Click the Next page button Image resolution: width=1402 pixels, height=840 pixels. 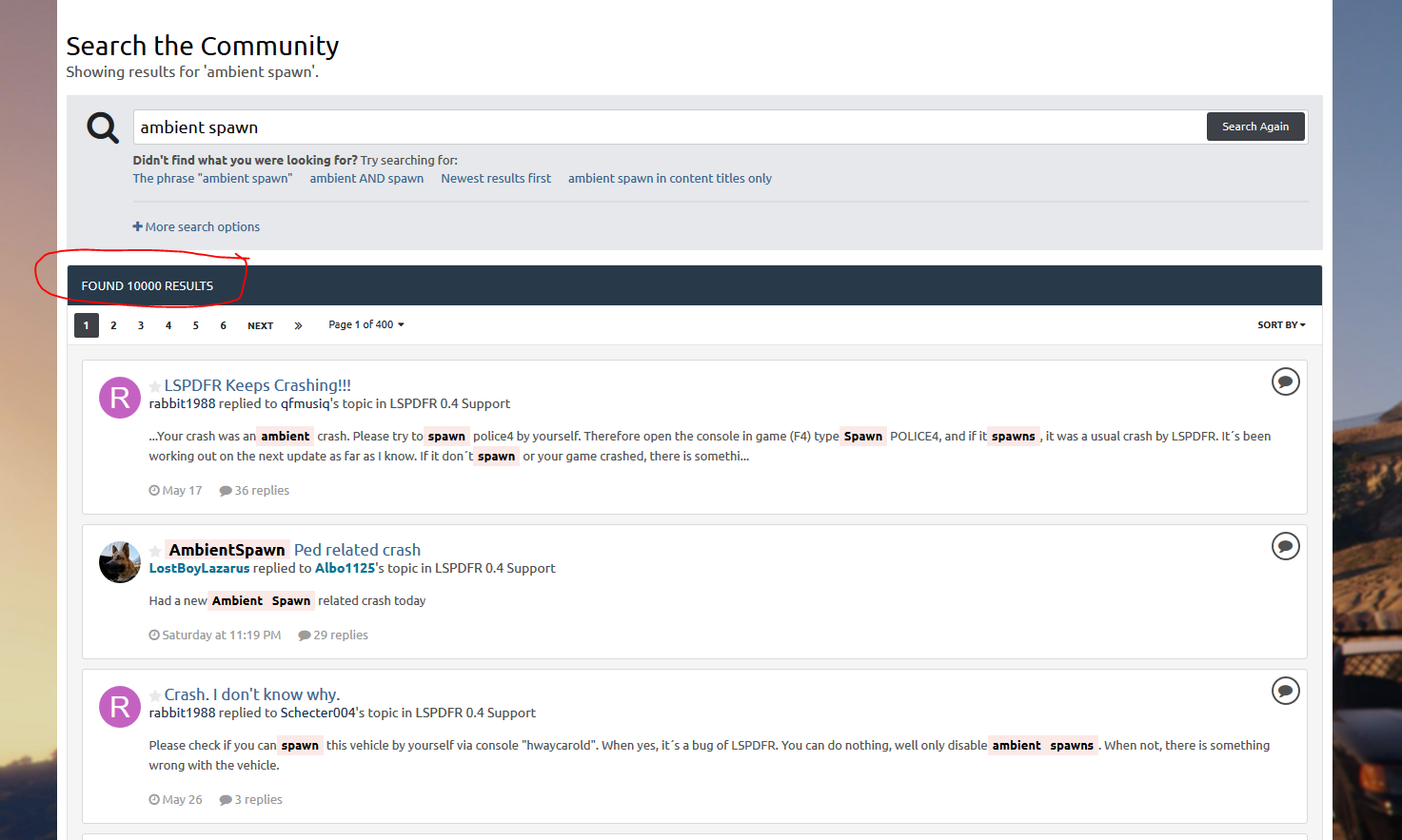260,325
